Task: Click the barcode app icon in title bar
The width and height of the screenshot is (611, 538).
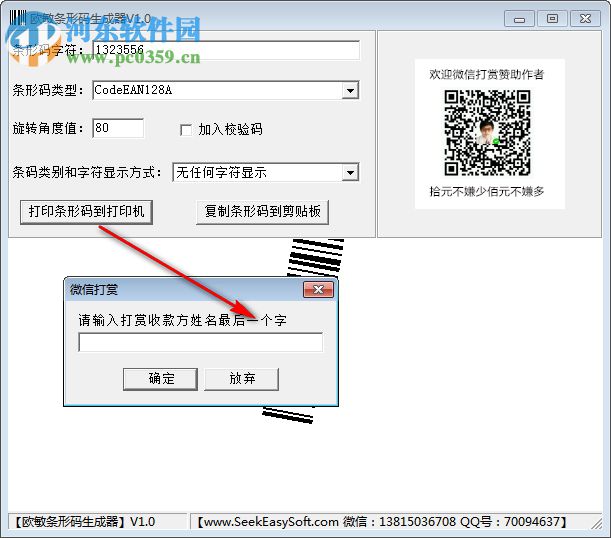Action: pos(18,18)
